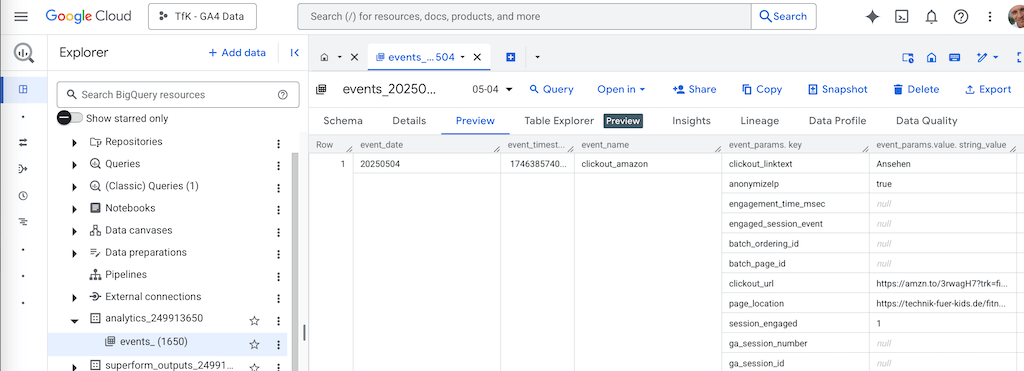Screen dimensions: 1024x371
Task: Expand the Repositories node
Action: point(74,143)
